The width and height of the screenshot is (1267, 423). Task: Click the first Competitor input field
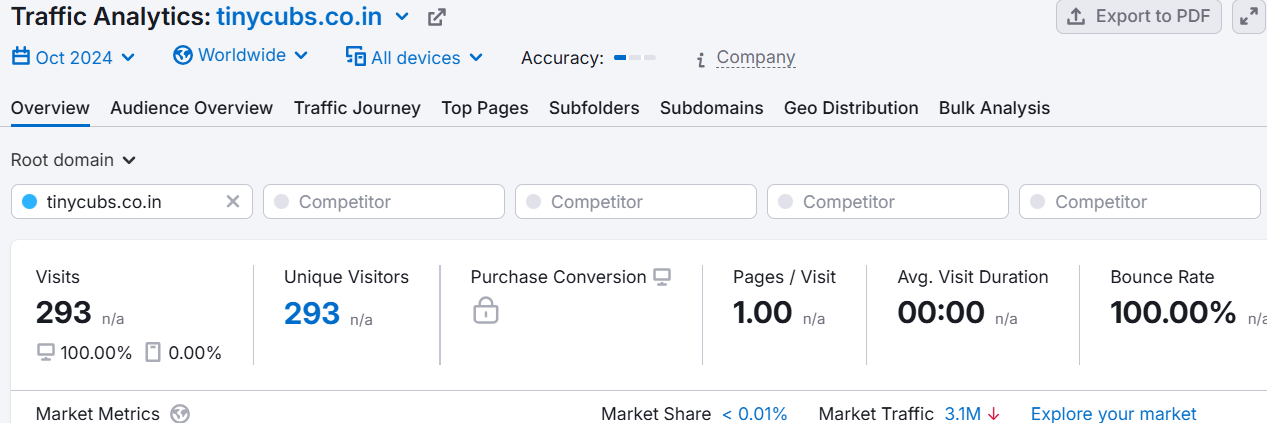384,202
